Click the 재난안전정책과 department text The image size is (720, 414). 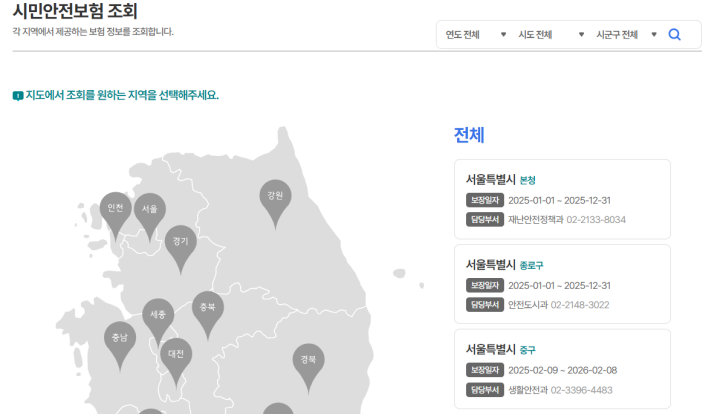tap(535, 220)
